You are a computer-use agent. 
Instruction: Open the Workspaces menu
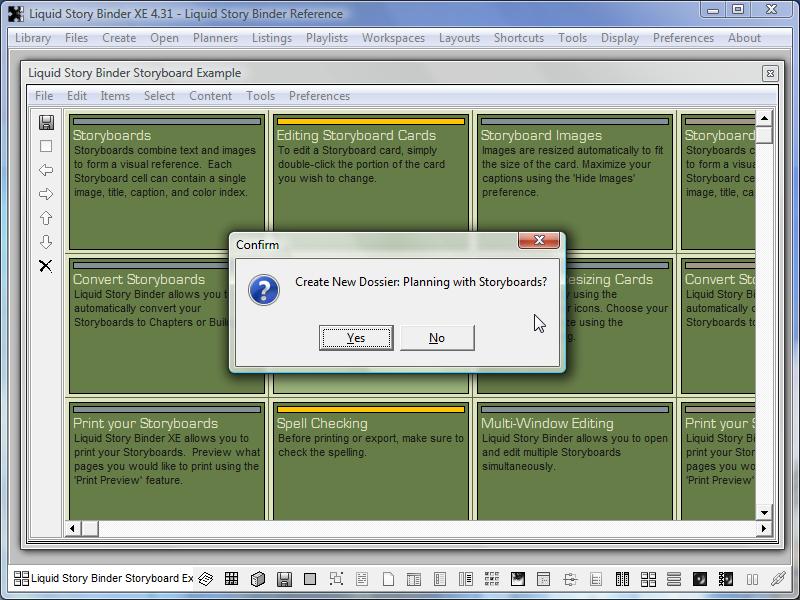[393, 38]
